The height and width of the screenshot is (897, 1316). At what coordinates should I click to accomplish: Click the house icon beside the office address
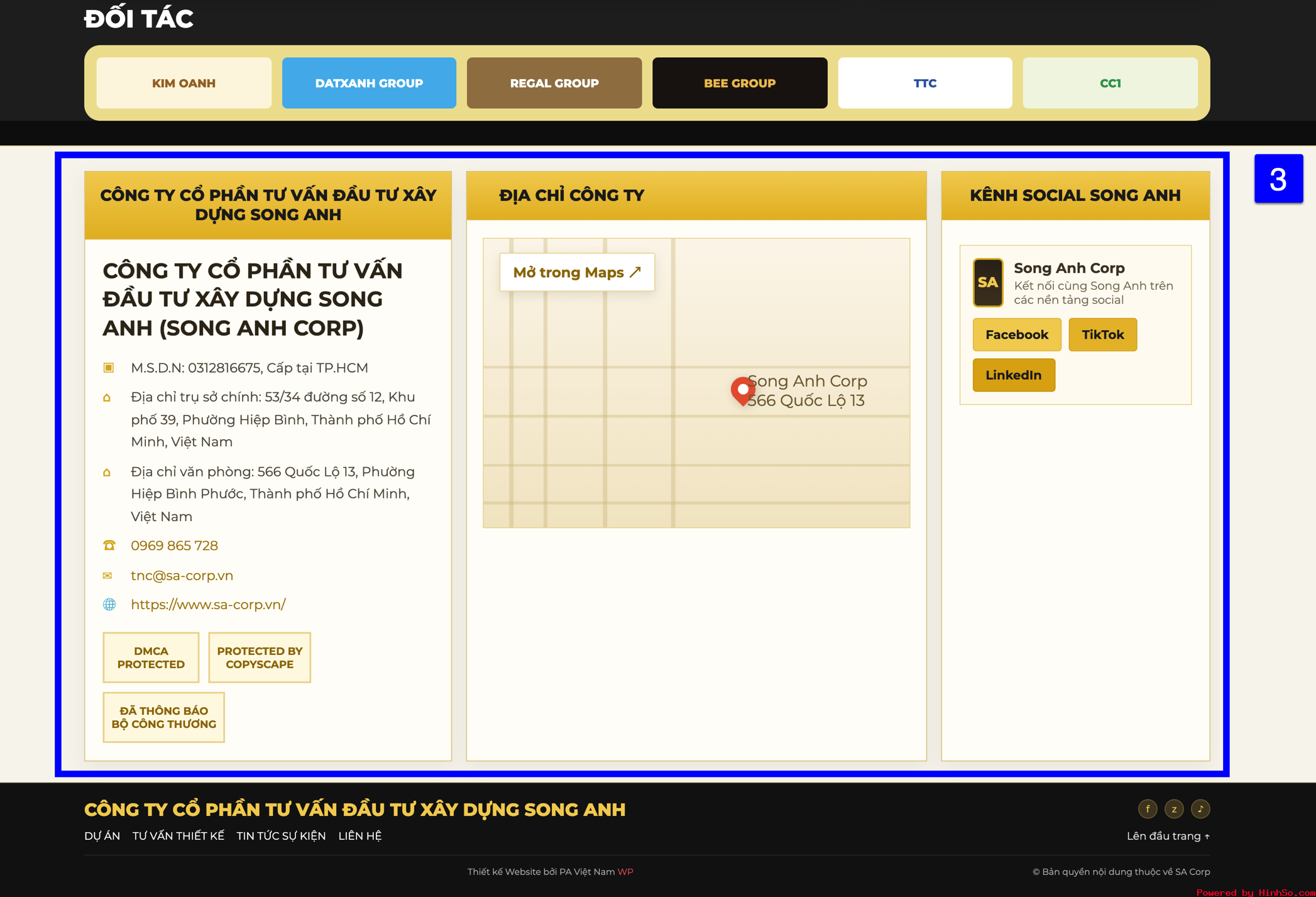tap(107, 472)
